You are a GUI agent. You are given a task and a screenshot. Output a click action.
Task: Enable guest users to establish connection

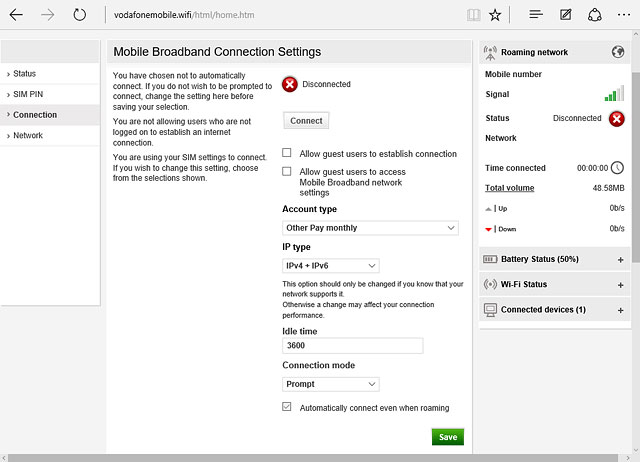tap(288, 154)
